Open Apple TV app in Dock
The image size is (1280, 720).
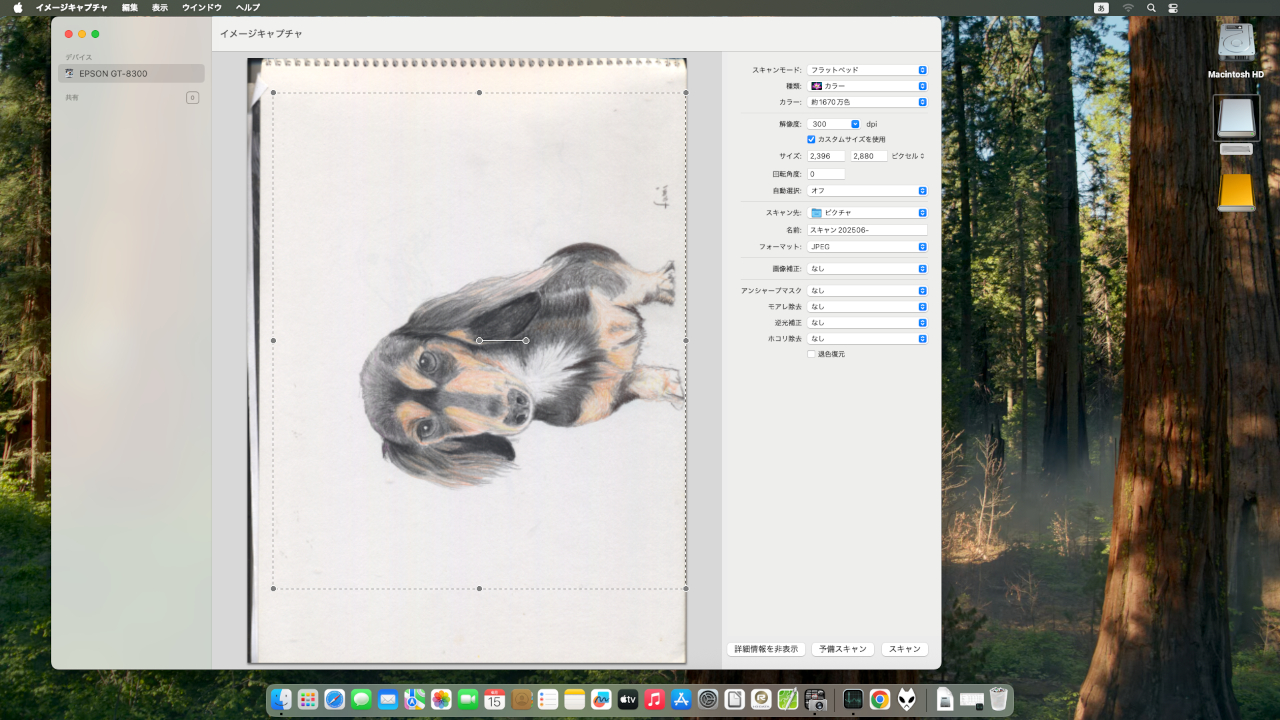[x=628, y=699]
